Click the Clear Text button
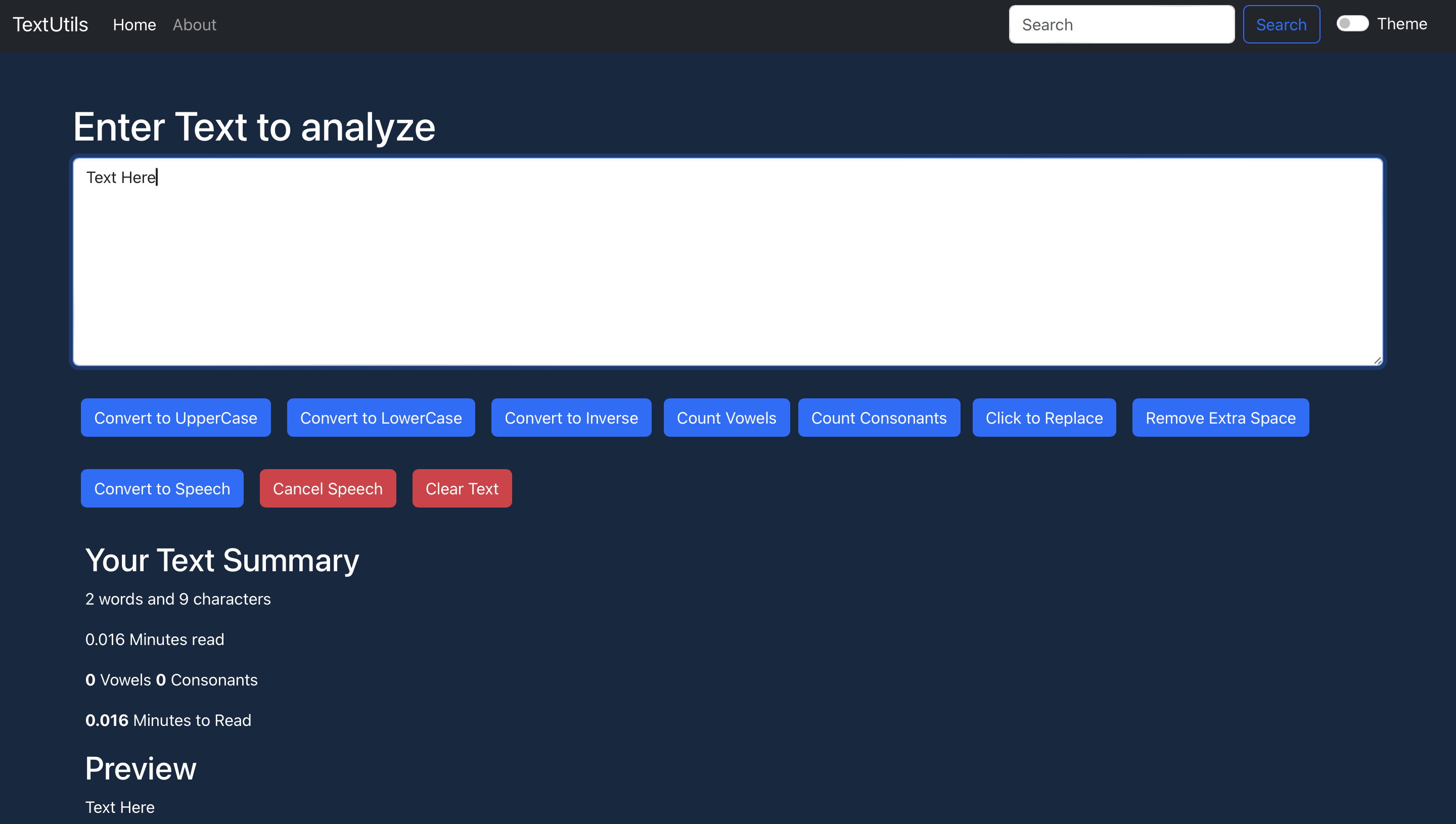1456x824 pixels. (x=462, y=488)
